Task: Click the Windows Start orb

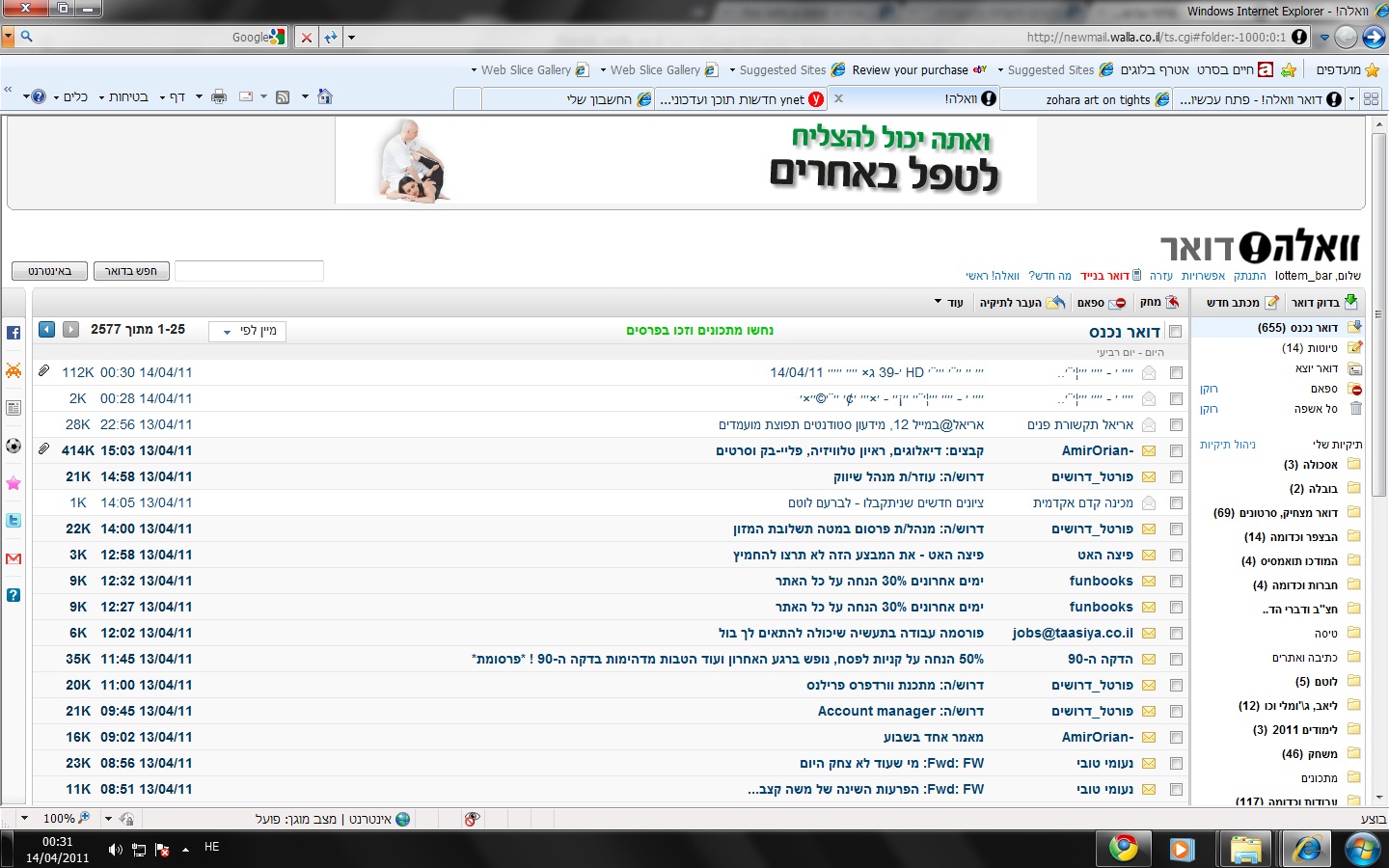Action: pyautogui.click(x=1362, y=849)
